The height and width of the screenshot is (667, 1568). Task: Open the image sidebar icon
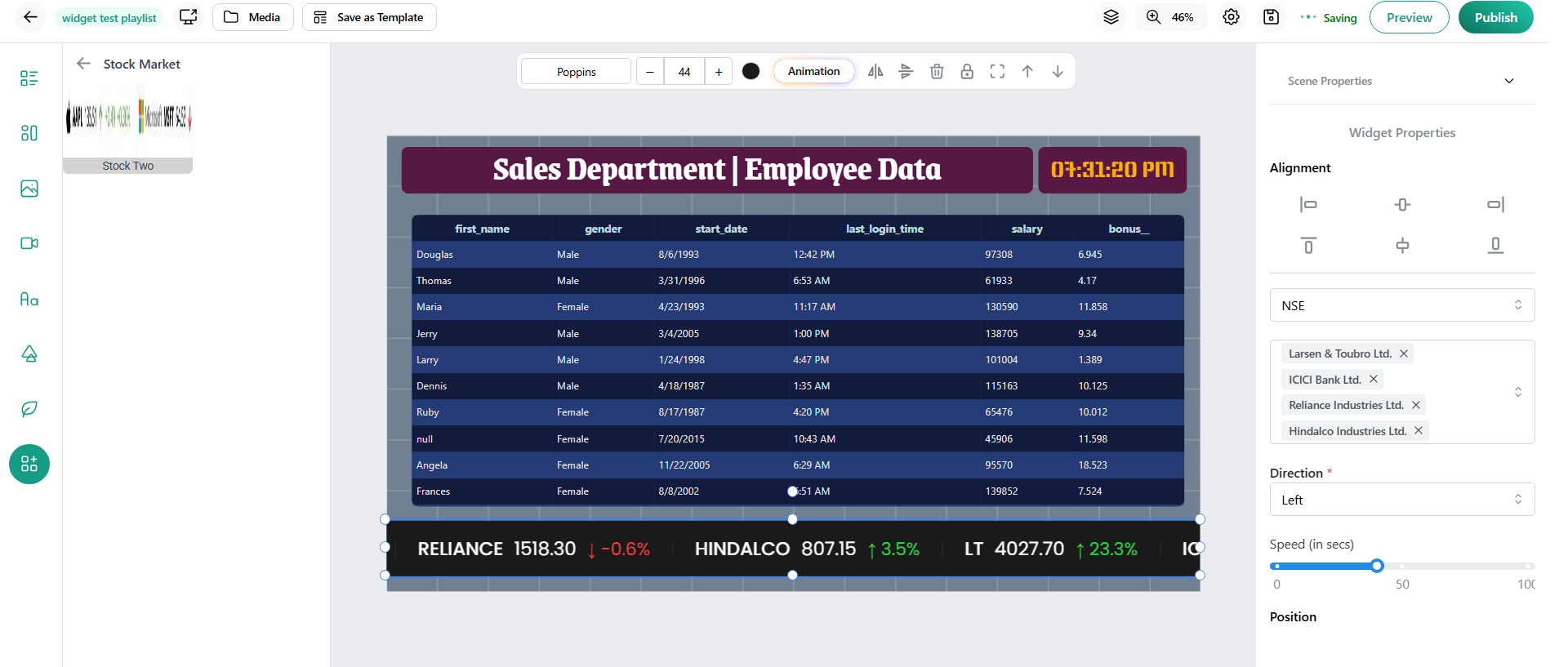(x=29, y=189)
